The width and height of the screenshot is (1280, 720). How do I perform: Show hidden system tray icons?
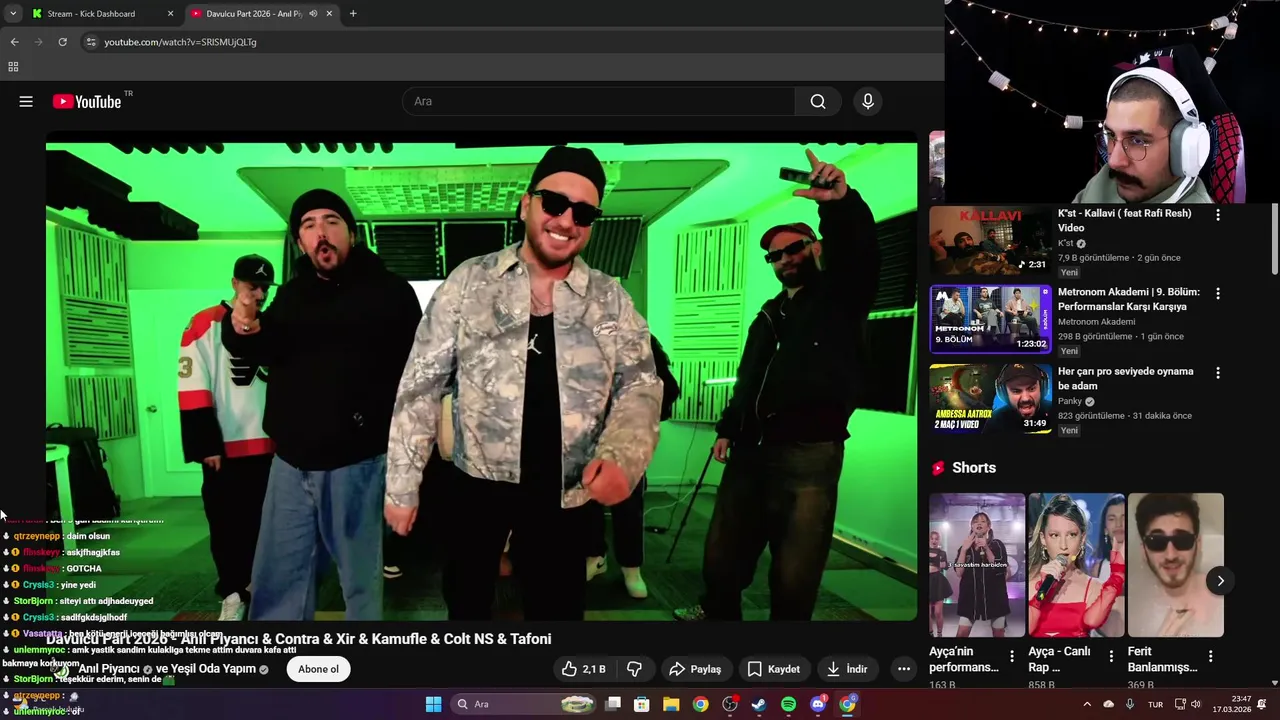coord(1087,704)
